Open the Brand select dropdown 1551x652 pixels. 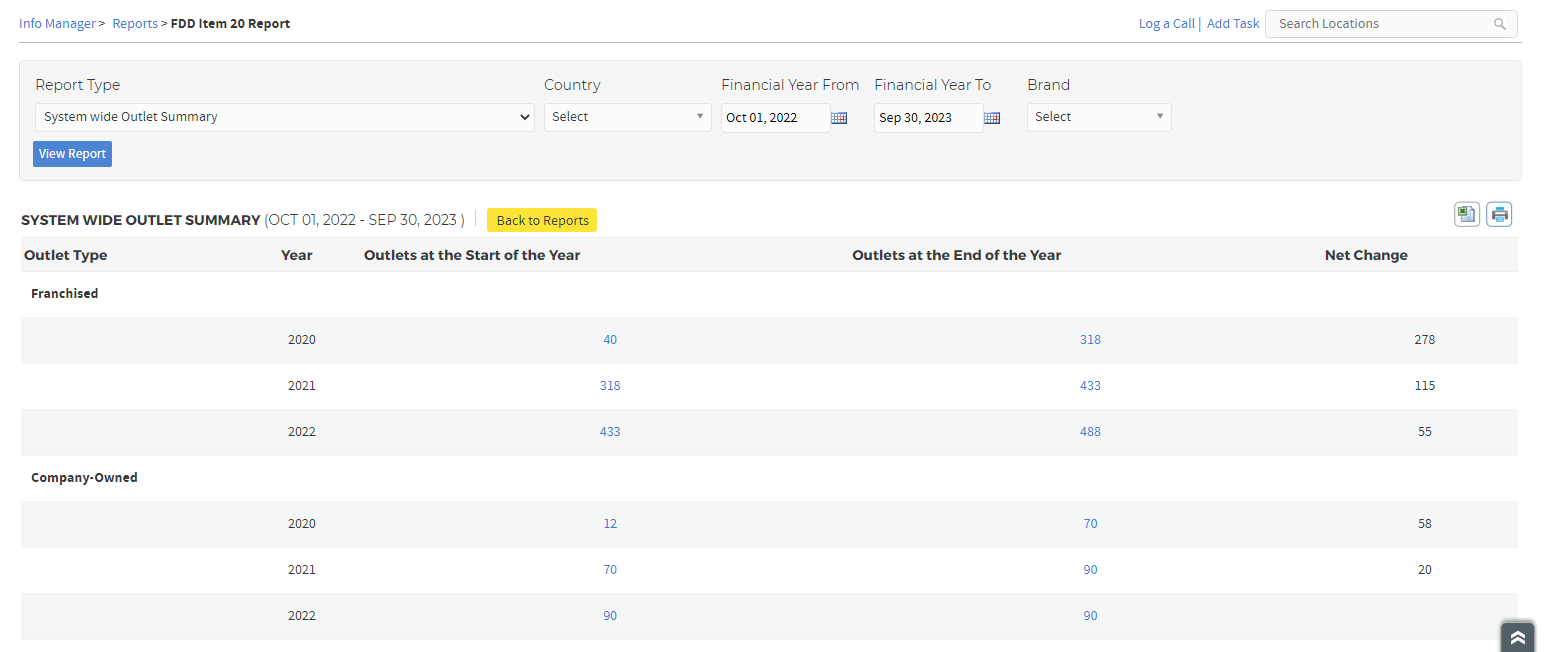pyautogui.click(x=1099, y=117)
